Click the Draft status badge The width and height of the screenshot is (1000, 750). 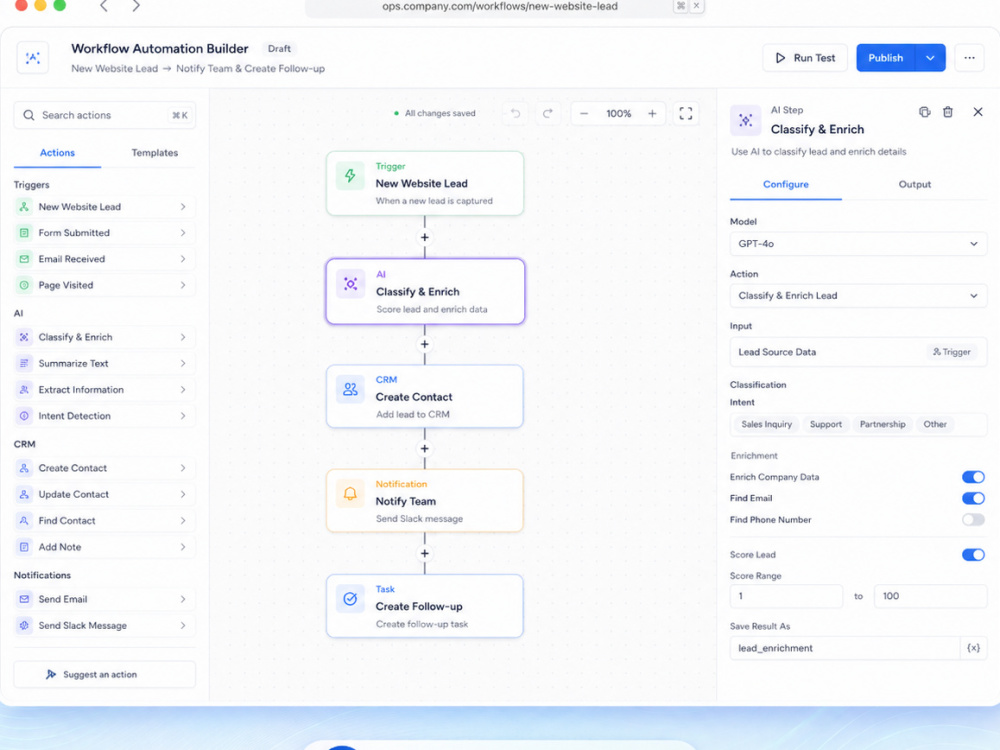pos(279,48)
